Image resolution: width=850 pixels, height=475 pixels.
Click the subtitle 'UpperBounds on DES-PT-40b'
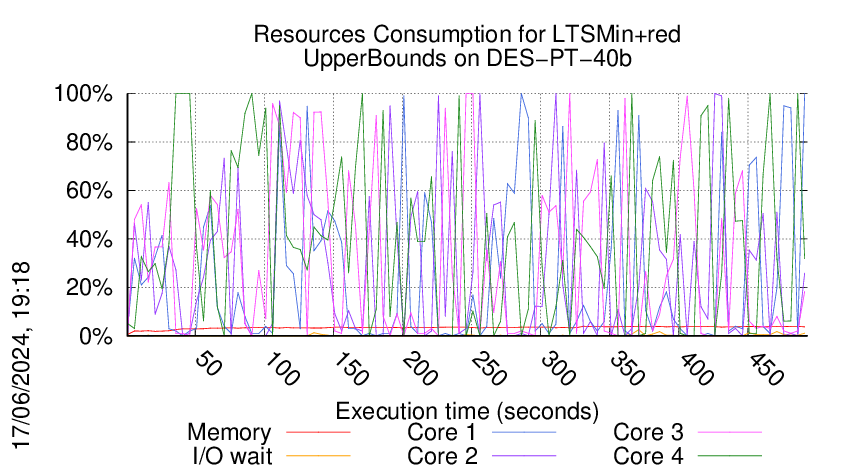[467, 58]
